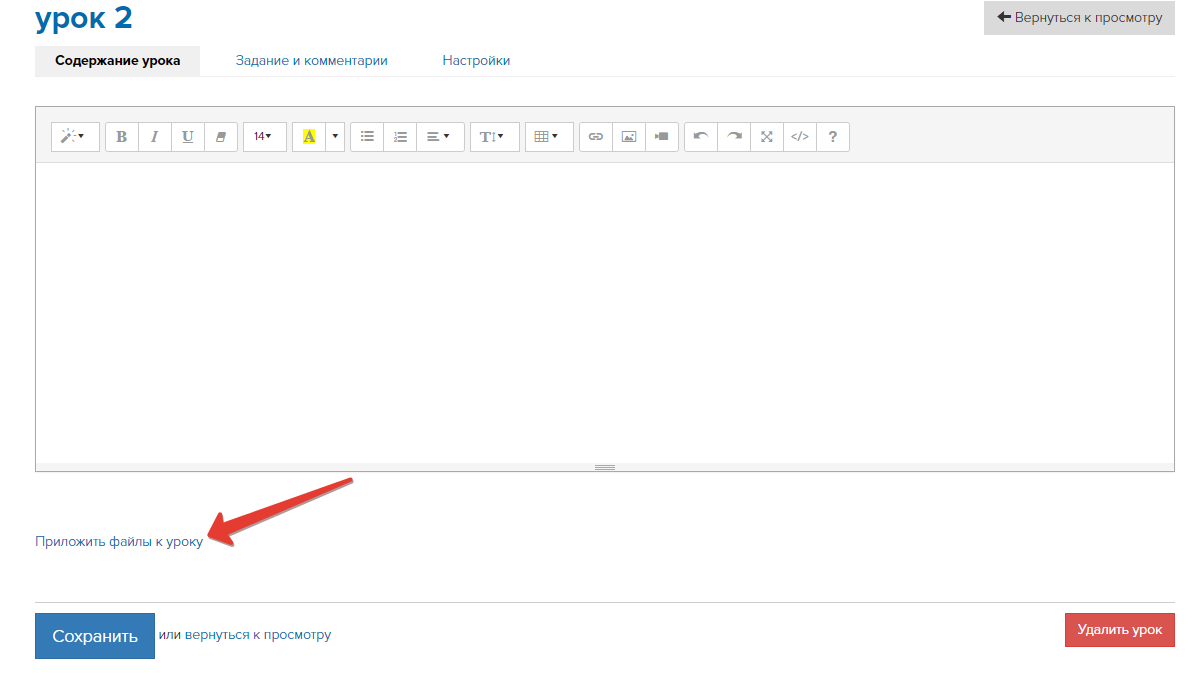Insert a bulleted list
This screenshot has width=1200, height=685.
[x=367, y=137]
